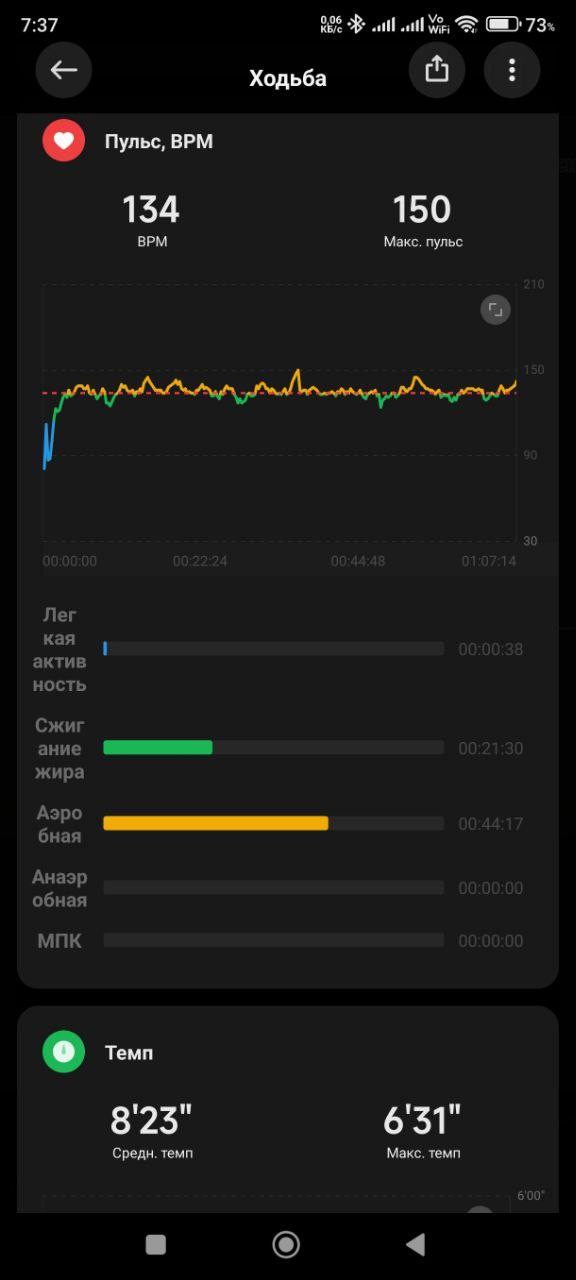This screenshot has width=576, height=1280.
Task: Tap the 150 max pulse value
Action: (x=422, y=210)
